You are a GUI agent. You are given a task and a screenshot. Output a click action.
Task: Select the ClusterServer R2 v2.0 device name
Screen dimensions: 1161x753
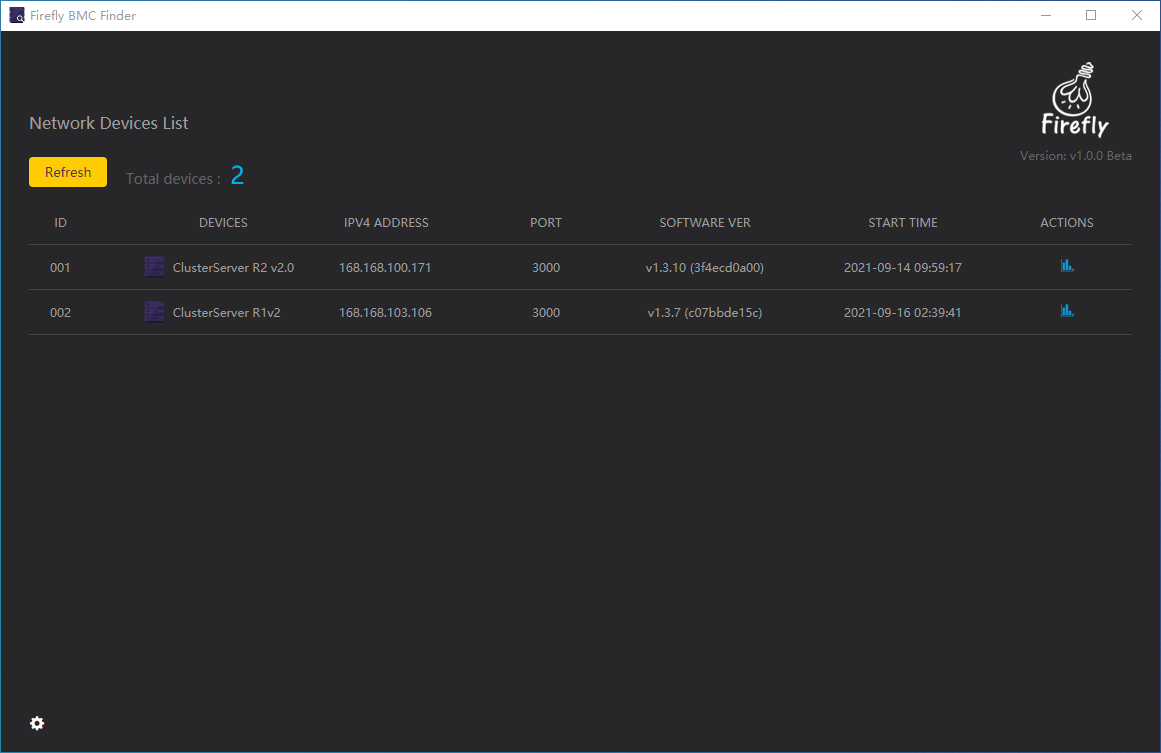(233, 267)
